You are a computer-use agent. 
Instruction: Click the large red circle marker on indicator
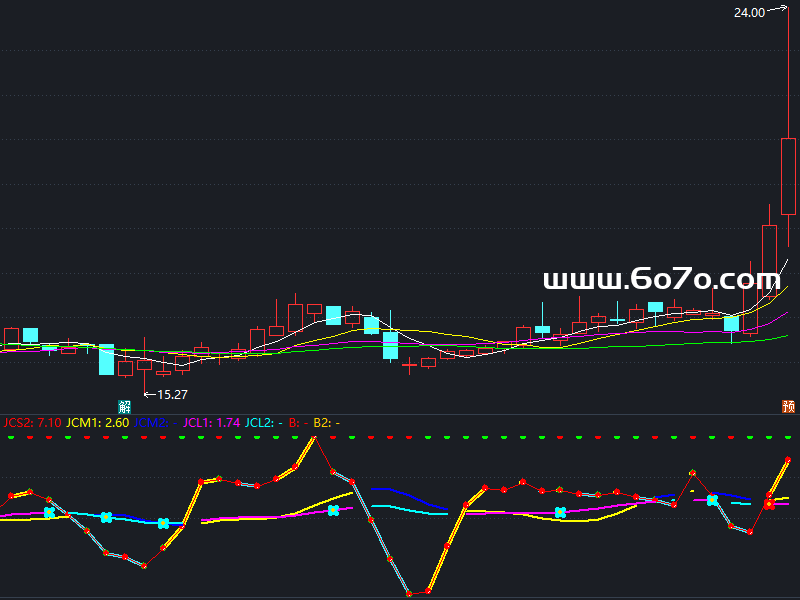point(769,504)
